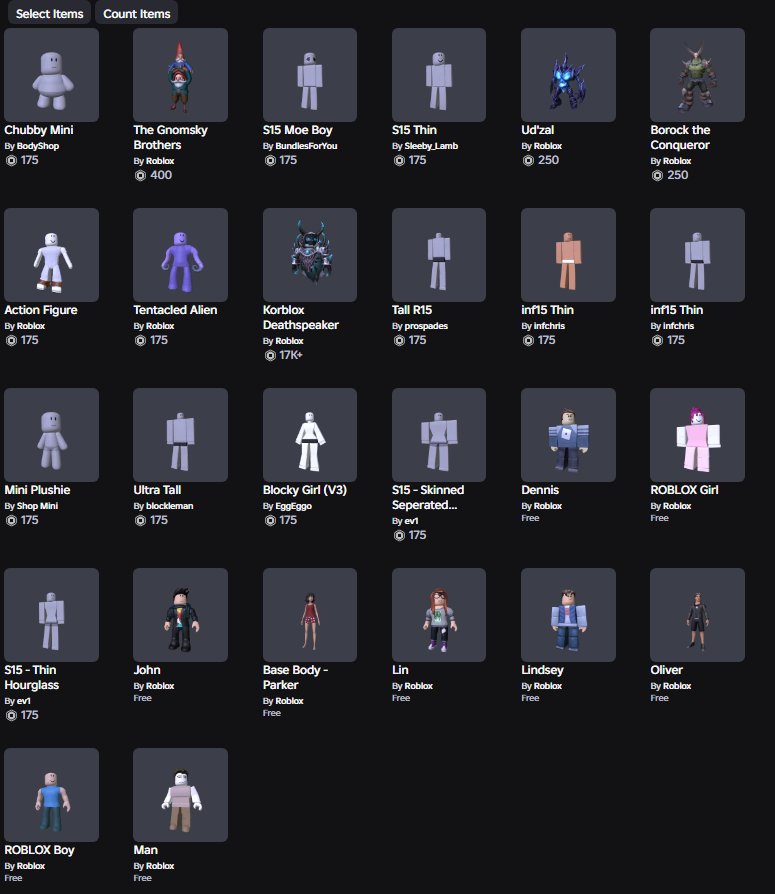Select the Oliver character thumbnail
The height and width of the screenshot is (894, 775).
coord(697,615)
